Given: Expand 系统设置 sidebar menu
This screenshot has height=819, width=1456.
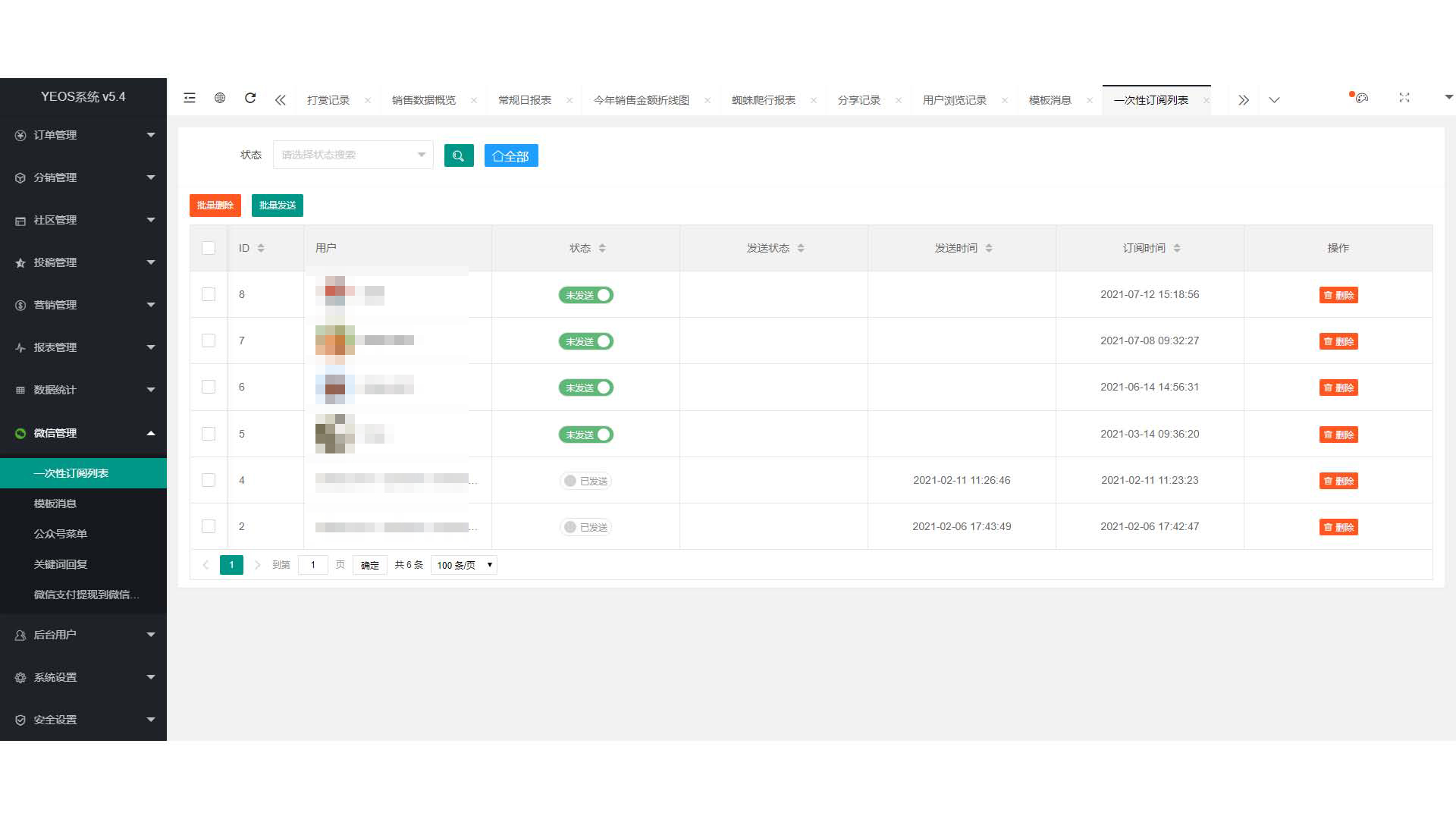Looking at the screenshot, I should pyautogui.click(x=83, y=677).
